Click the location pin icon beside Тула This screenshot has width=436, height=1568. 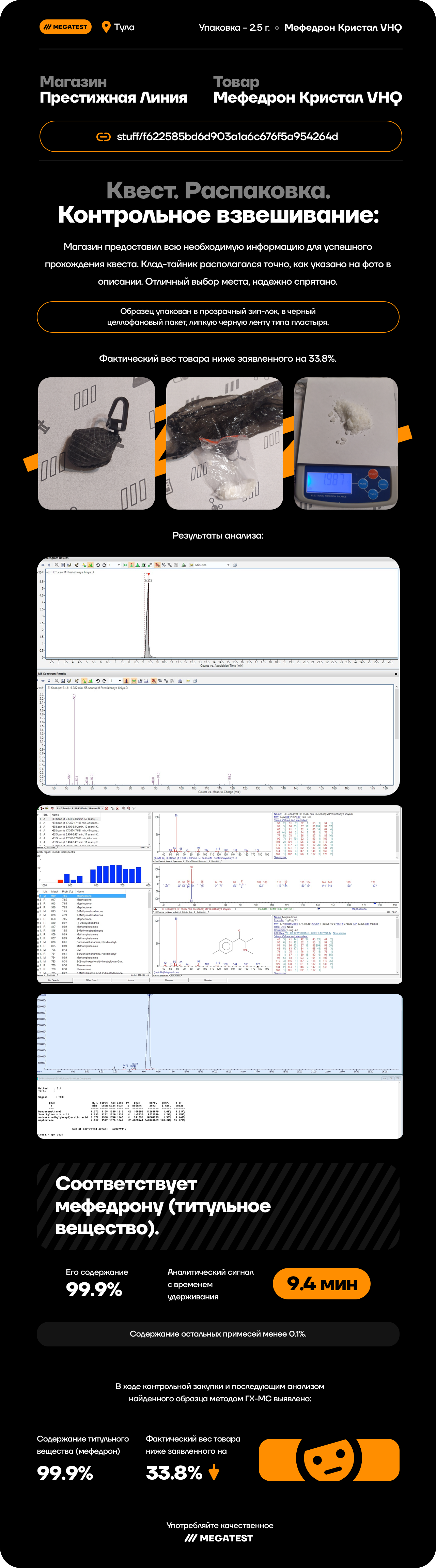[106, 27]
